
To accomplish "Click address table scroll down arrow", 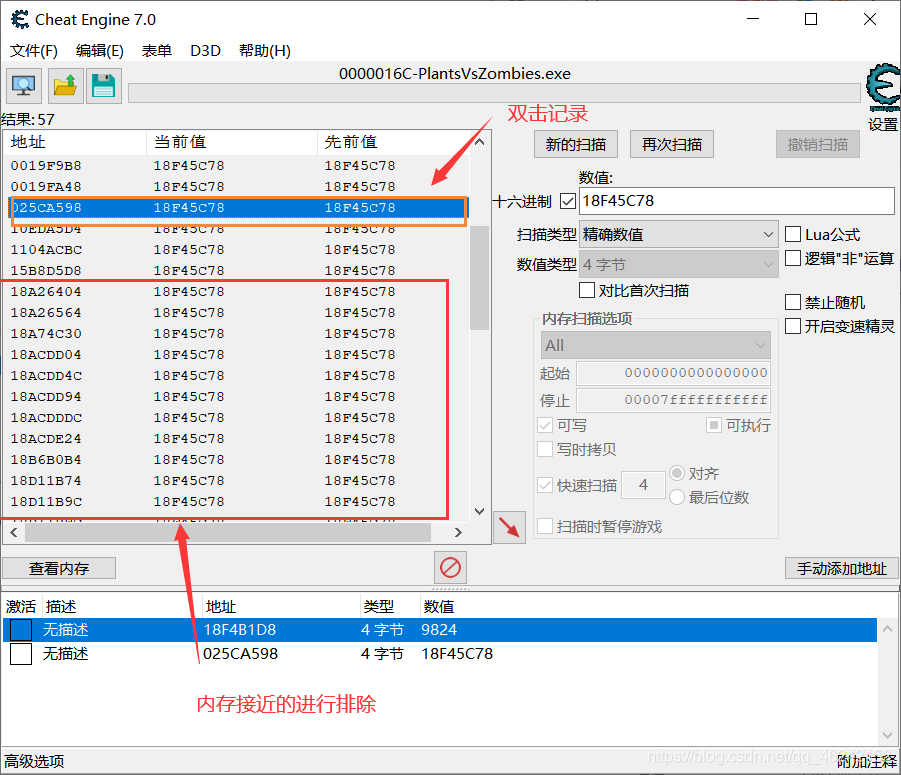I will pyautogui.click(x=887, y=735).
